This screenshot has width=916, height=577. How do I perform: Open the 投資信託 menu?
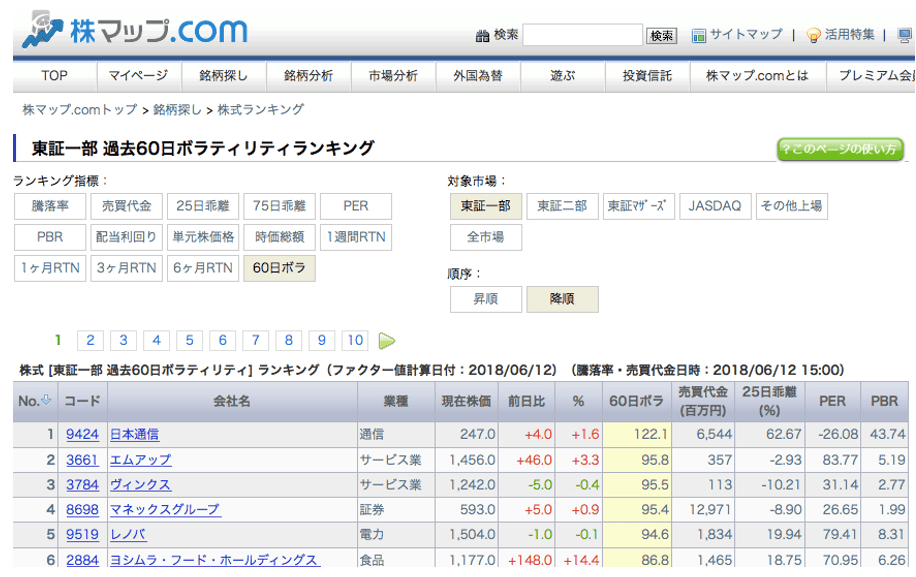click(647, 76)
